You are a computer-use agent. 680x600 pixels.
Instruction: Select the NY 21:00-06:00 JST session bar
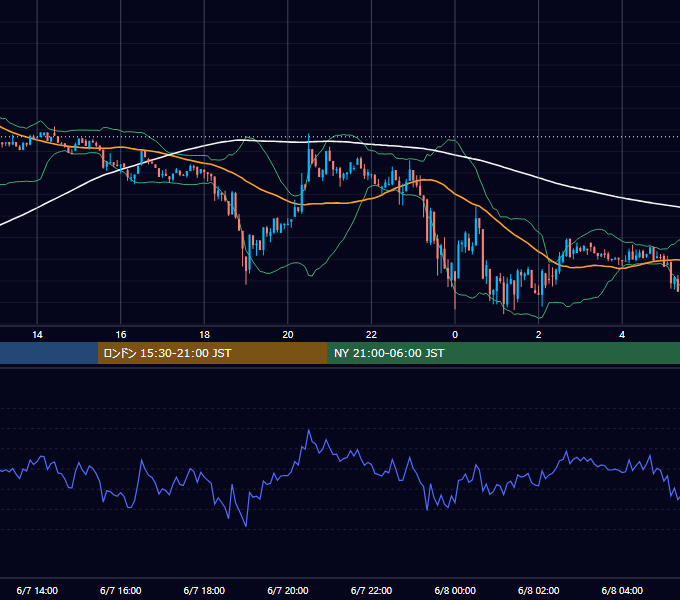pos(503,353)
